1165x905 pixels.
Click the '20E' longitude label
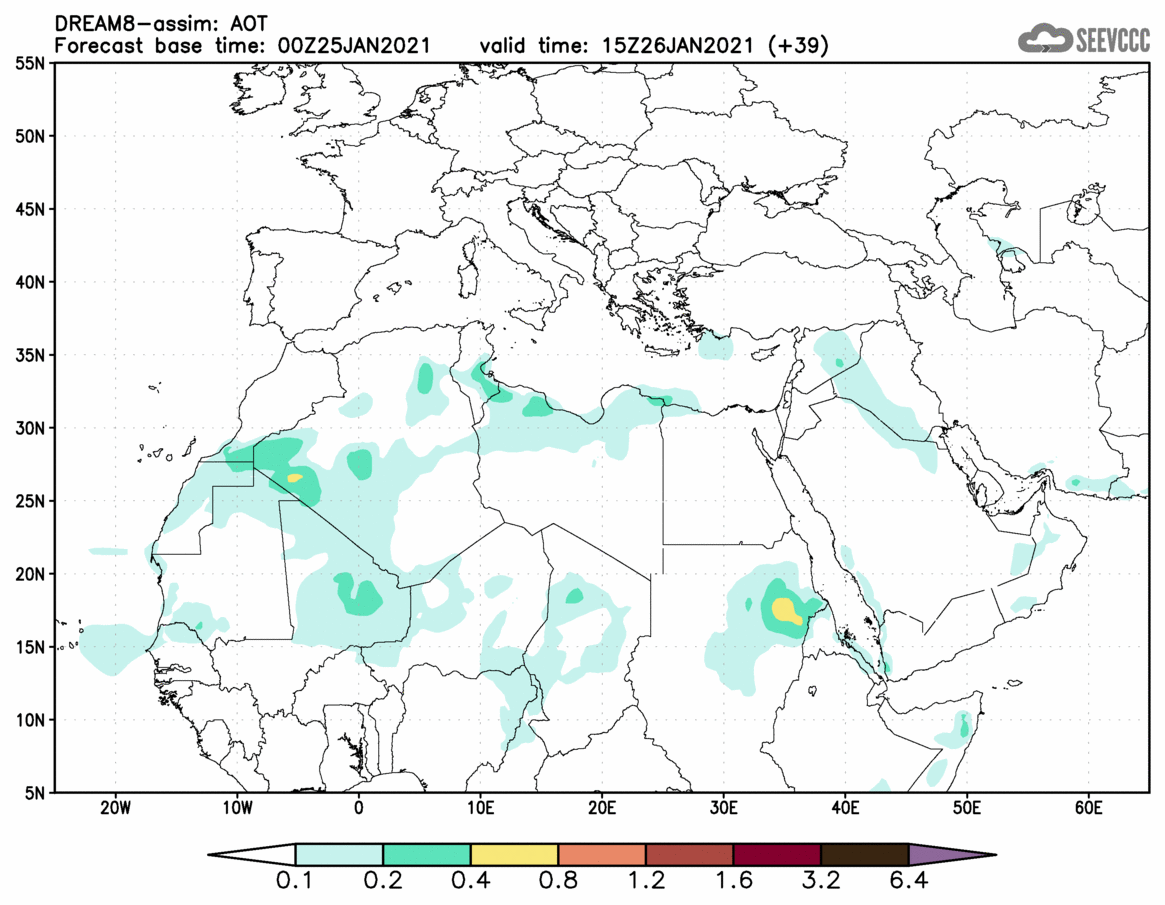pos(602,808)
